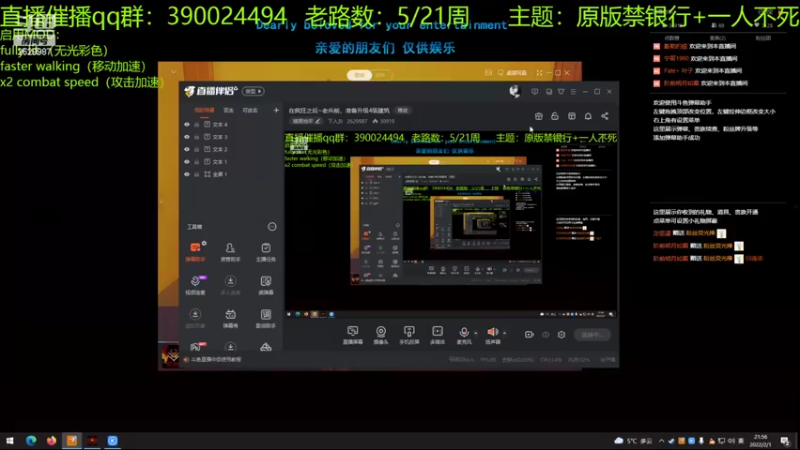800x450 pixels.
Task: Open the gear settings icon in bottom bar
Action: (562, 335)
